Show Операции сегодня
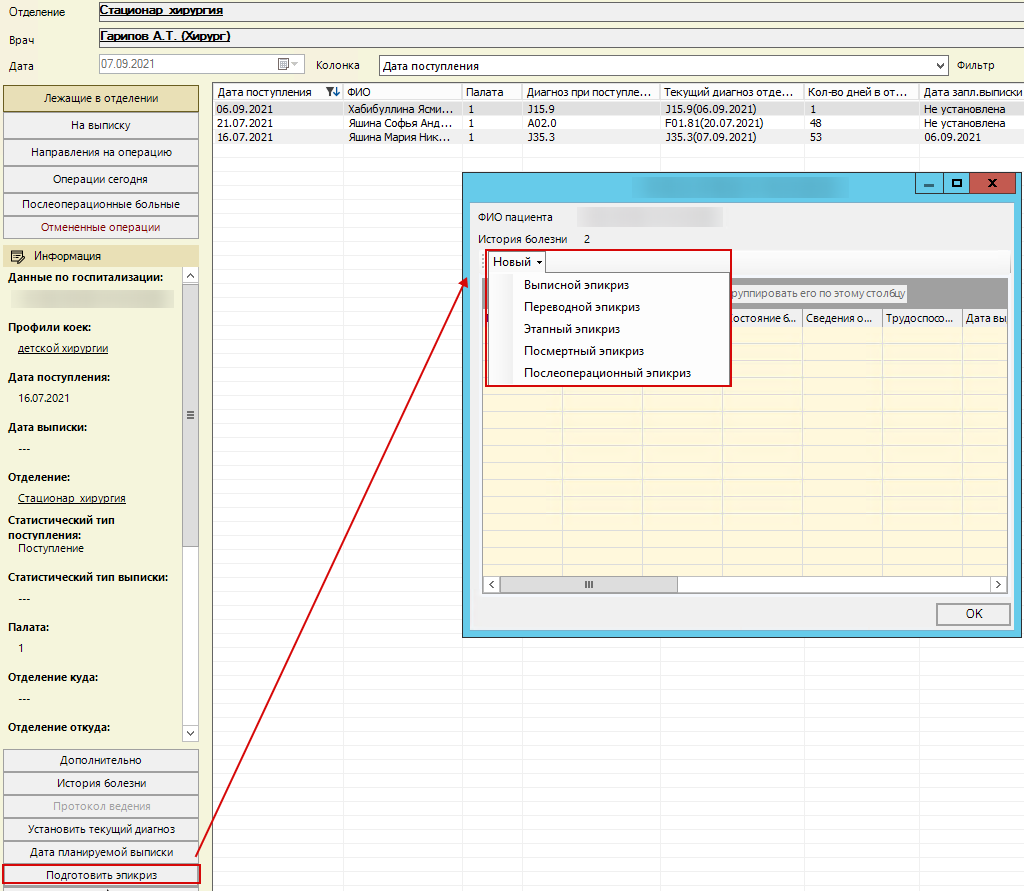Viewport: 1024px width, 891px height. [101, 179]
